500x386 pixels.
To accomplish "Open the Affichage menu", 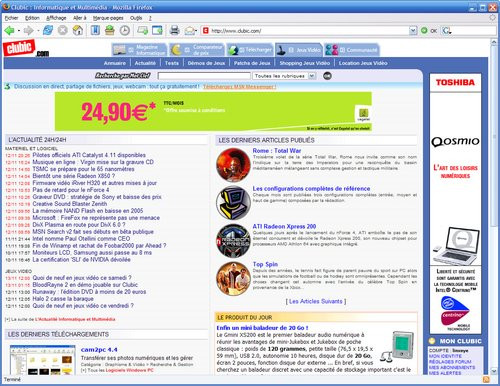I will pos(56,18).
